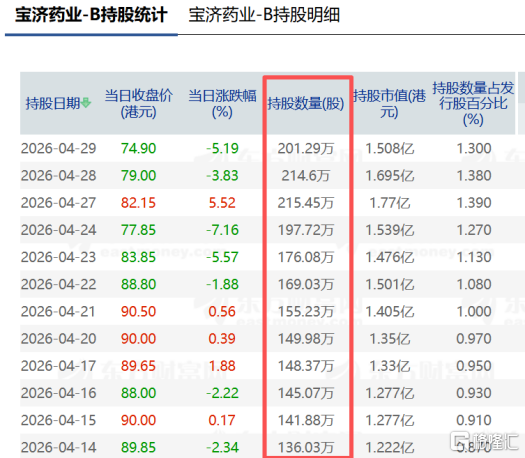This screenshot has height=458, width=525.
Task: Click percentage value 1.300
Action: 474,148
